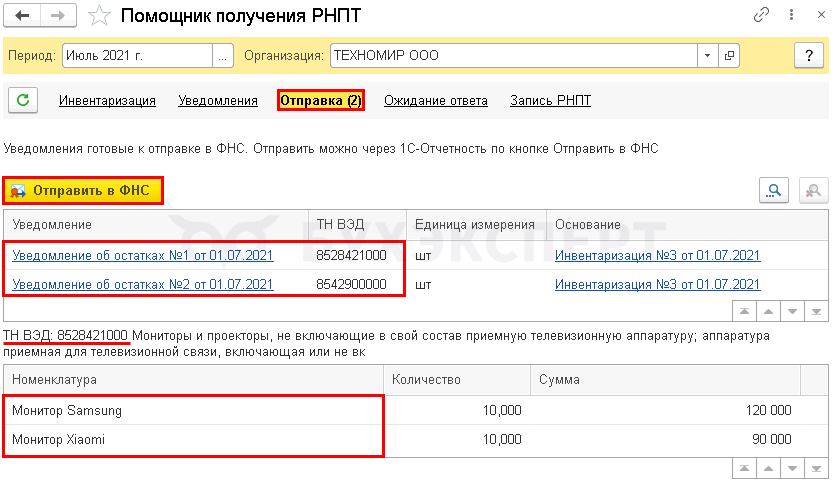The image size is (834, 487).
Task: Move down one row in Номенклатура table
Action: (793, 468)
